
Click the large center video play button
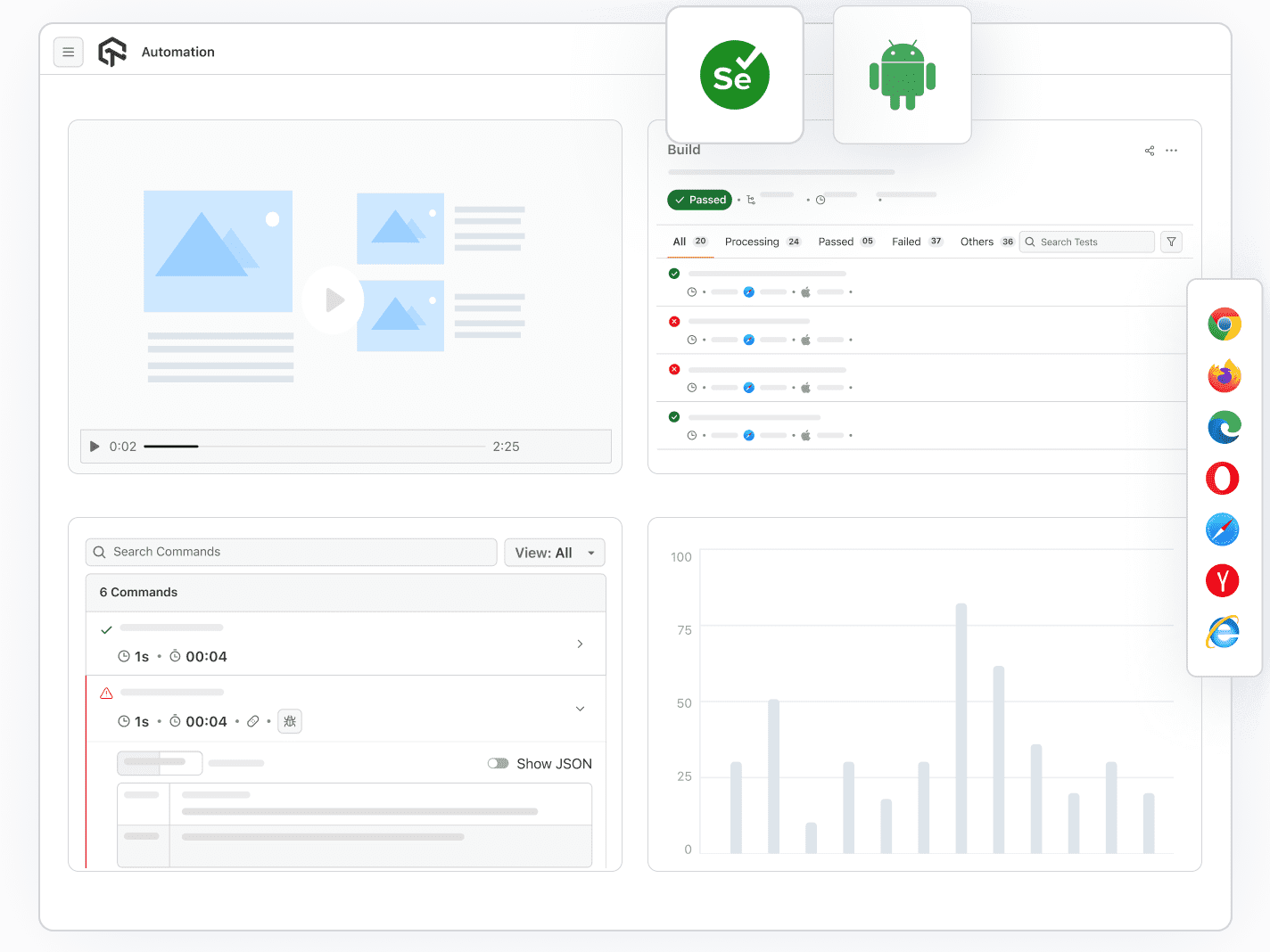click(x=333, y=300)
